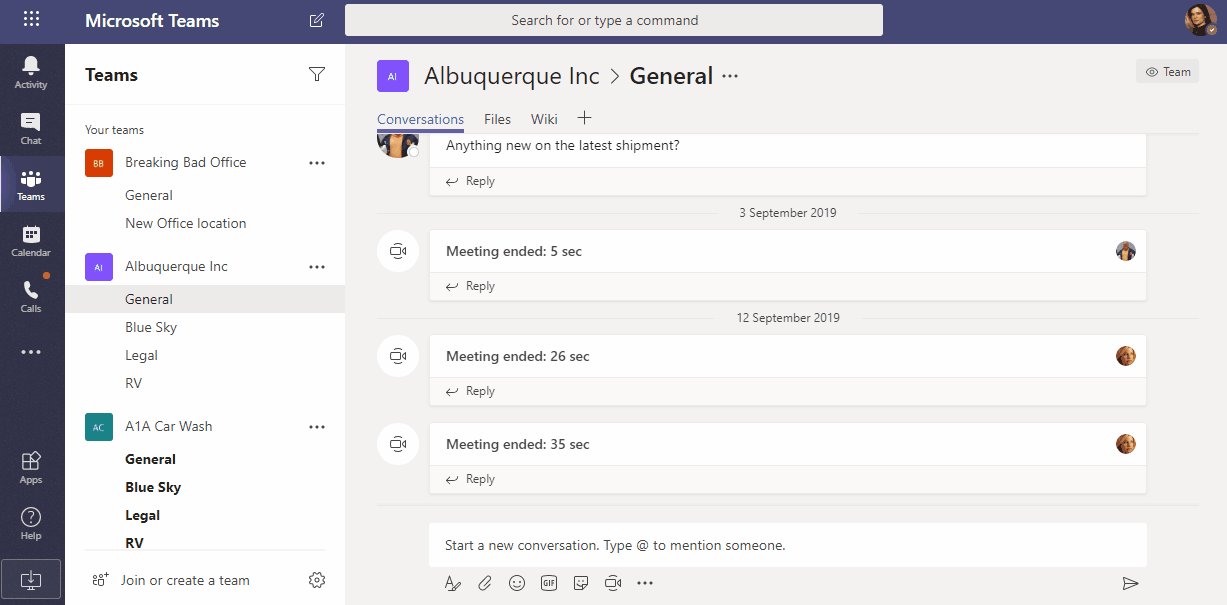
Task: Open manage teams settings gear
Action: pyautogui.click(x=317, y=580)
